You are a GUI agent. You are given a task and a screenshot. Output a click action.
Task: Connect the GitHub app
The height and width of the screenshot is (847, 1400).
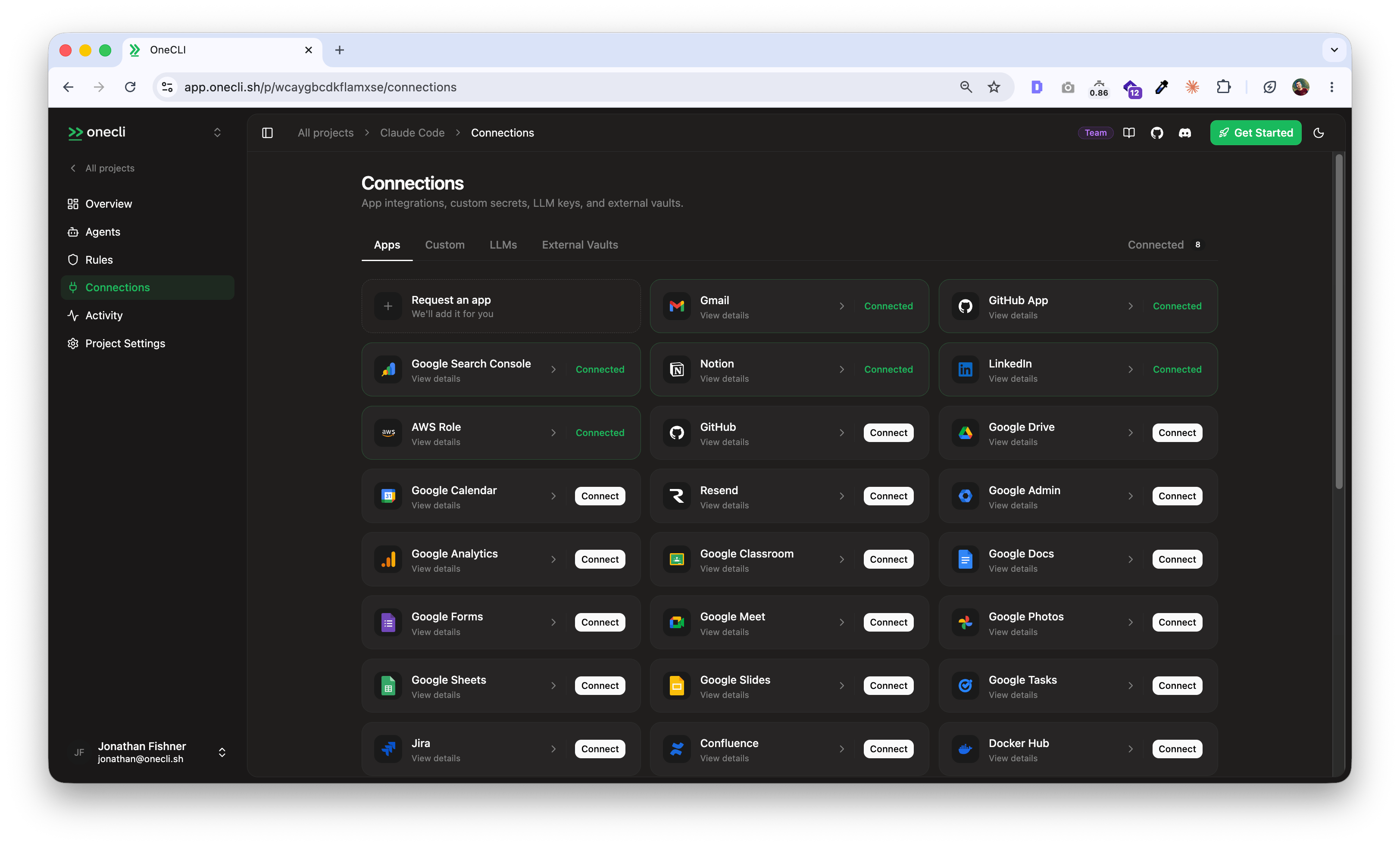pos(888,432)
